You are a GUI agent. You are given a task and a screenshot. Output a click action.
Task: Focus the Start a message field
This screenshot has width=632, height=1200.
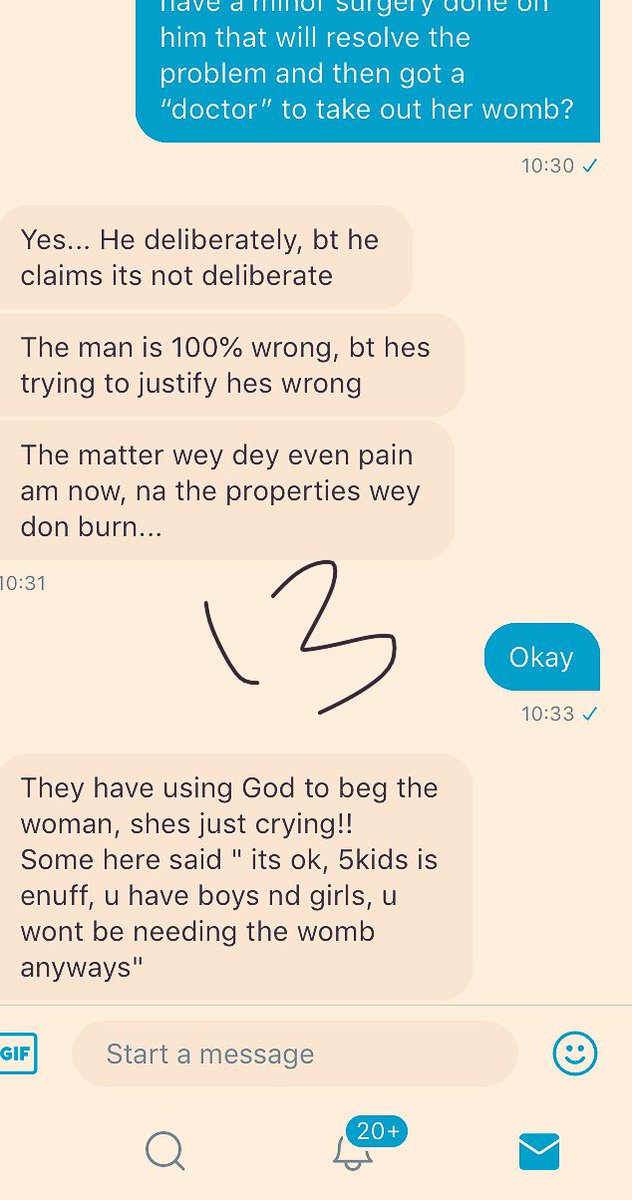click(x=295, y=1054)
